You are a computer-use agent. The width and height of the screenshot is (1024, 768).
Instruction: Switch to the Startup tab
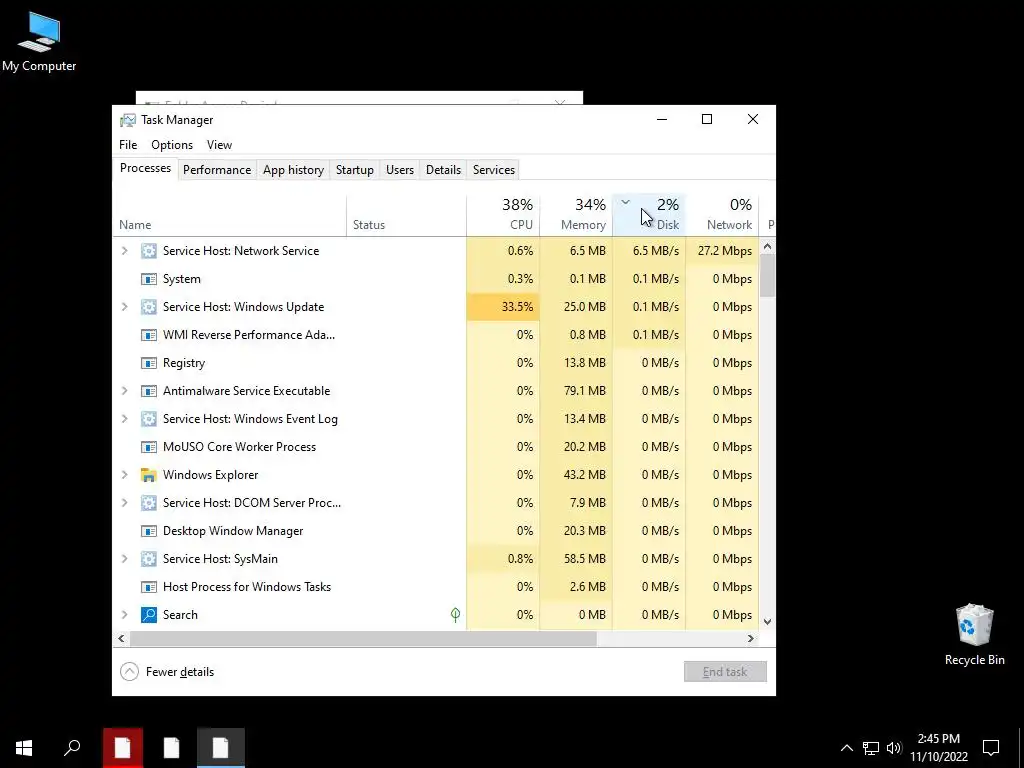click(355, 170)
